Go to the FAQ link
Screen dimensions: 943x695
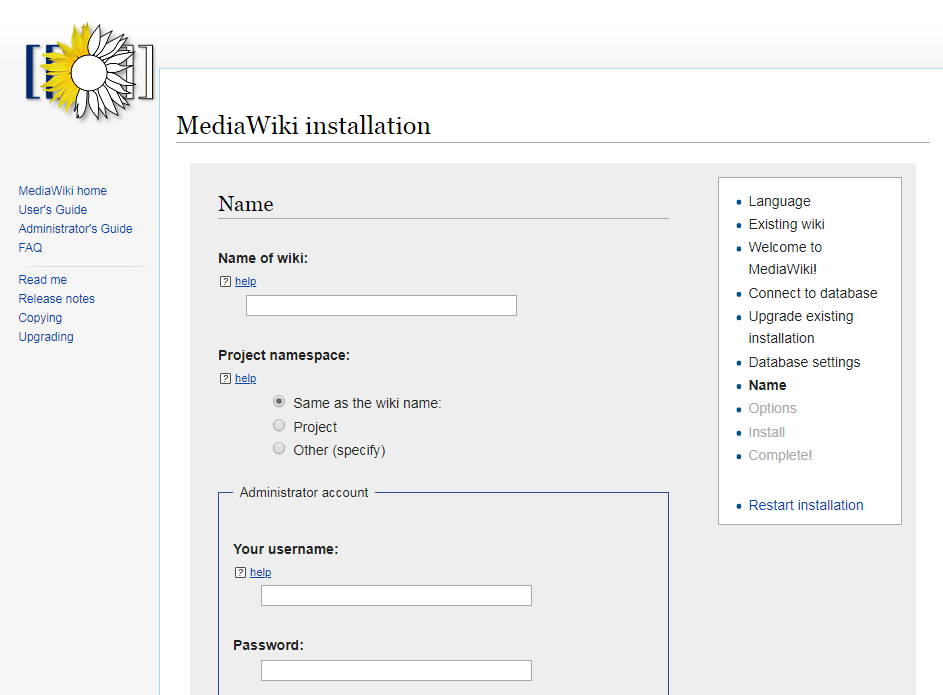tap(30, 248)
